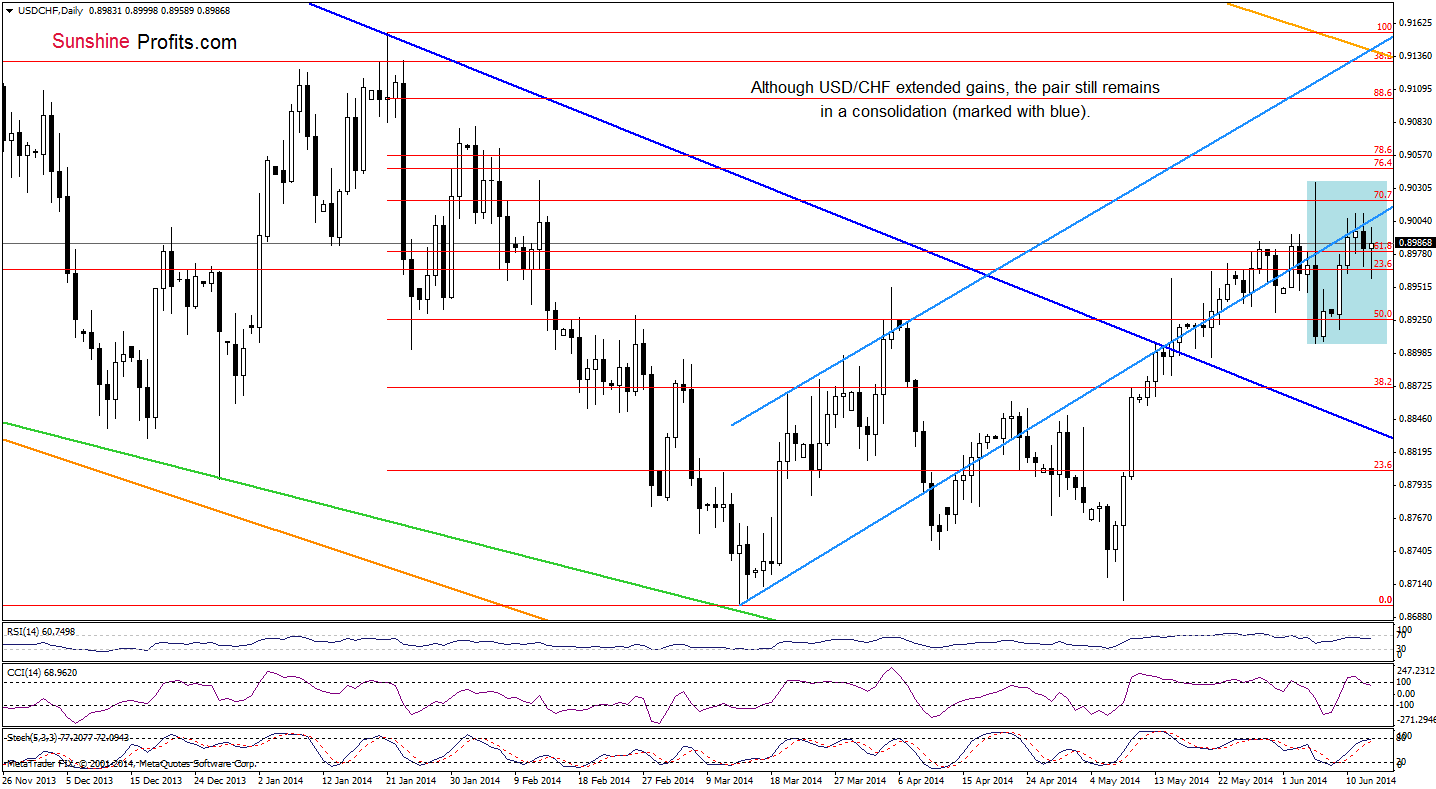Click the 0.91360 price axis label

tap(1415, 56)
